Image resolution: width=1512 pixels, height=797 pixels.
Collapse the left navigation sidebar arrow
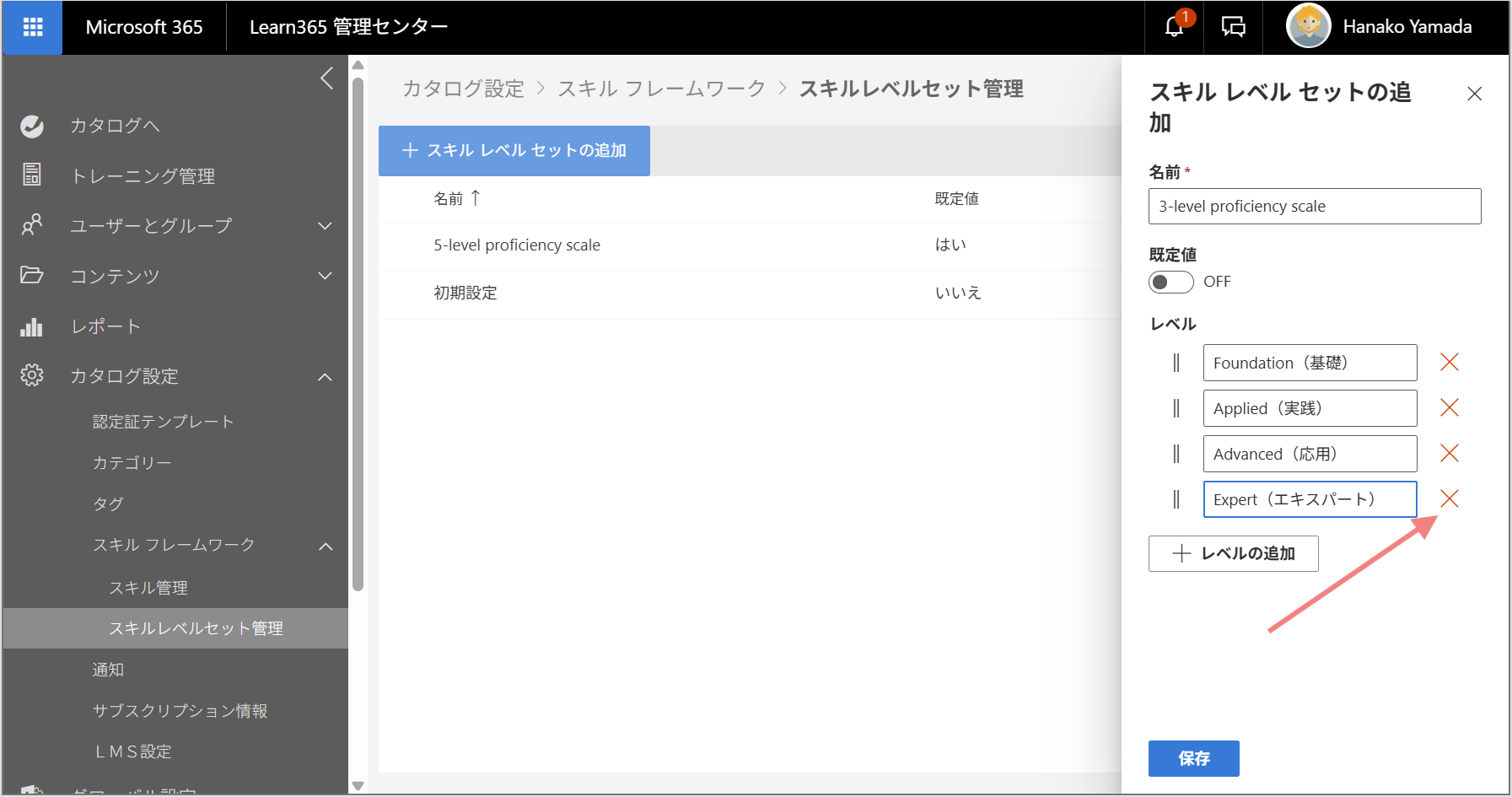point(327,78)
